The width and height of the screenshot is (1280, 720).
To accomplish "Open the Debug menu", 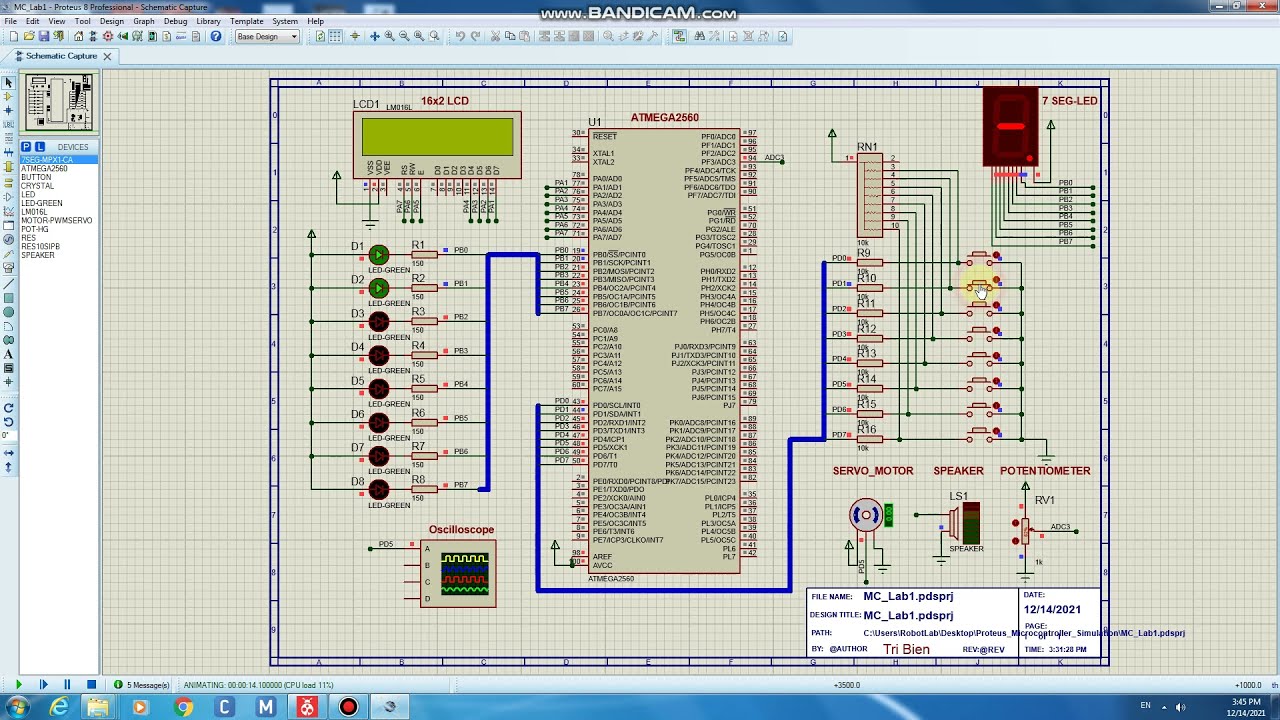I will [175, 21].
